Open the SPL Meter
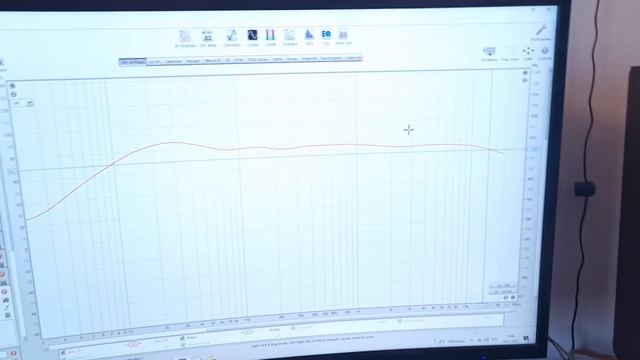Viewport: 640px width, 360px height. click(x=208, y=38)
